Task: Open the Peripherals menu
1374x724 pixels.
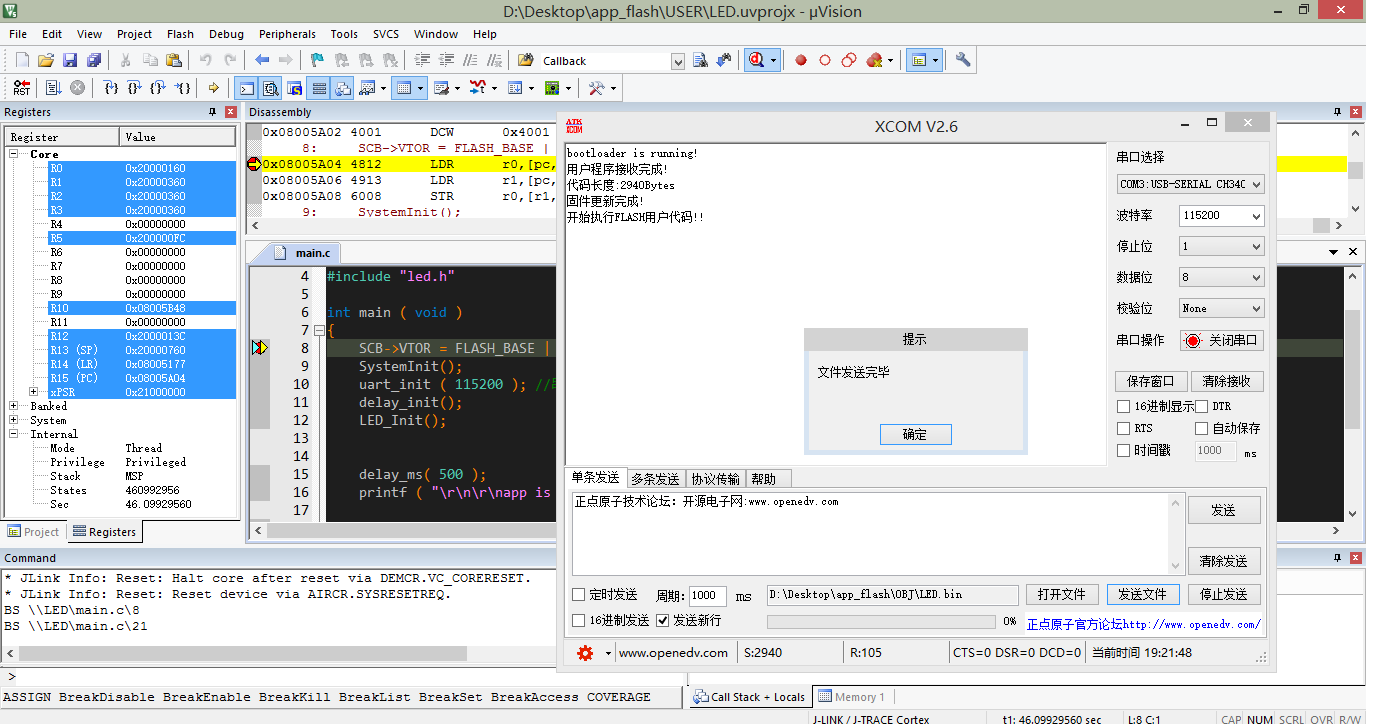Action: click(x=287, y=34)
